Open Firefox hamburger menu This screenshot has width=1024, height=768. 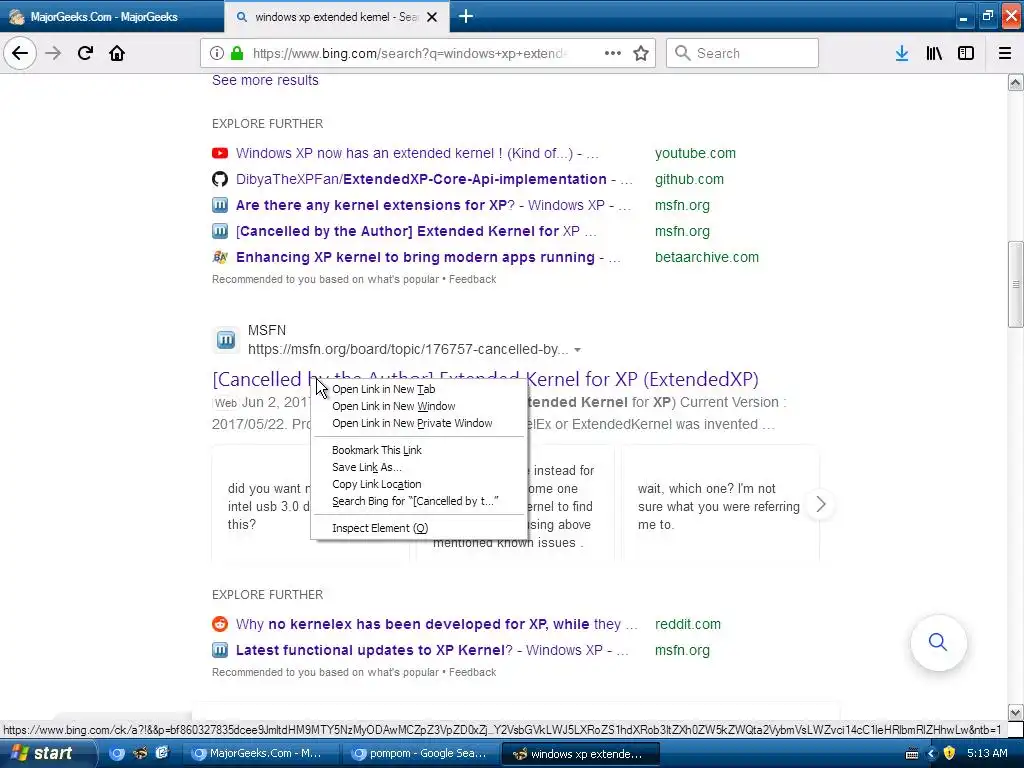click(x=1005, y=53)
